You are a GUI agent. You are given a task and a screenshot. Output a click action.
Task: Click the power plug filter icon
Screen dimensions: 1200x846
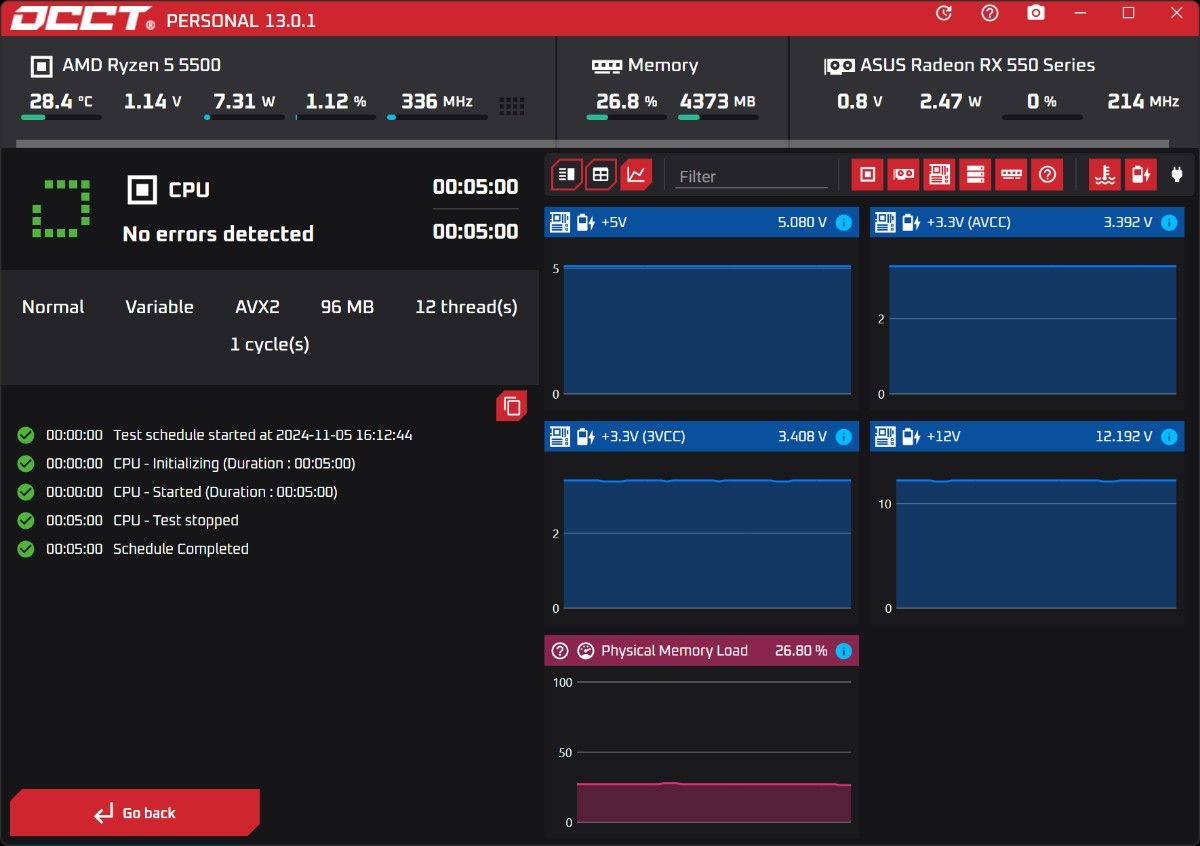tap(1176, 174)
